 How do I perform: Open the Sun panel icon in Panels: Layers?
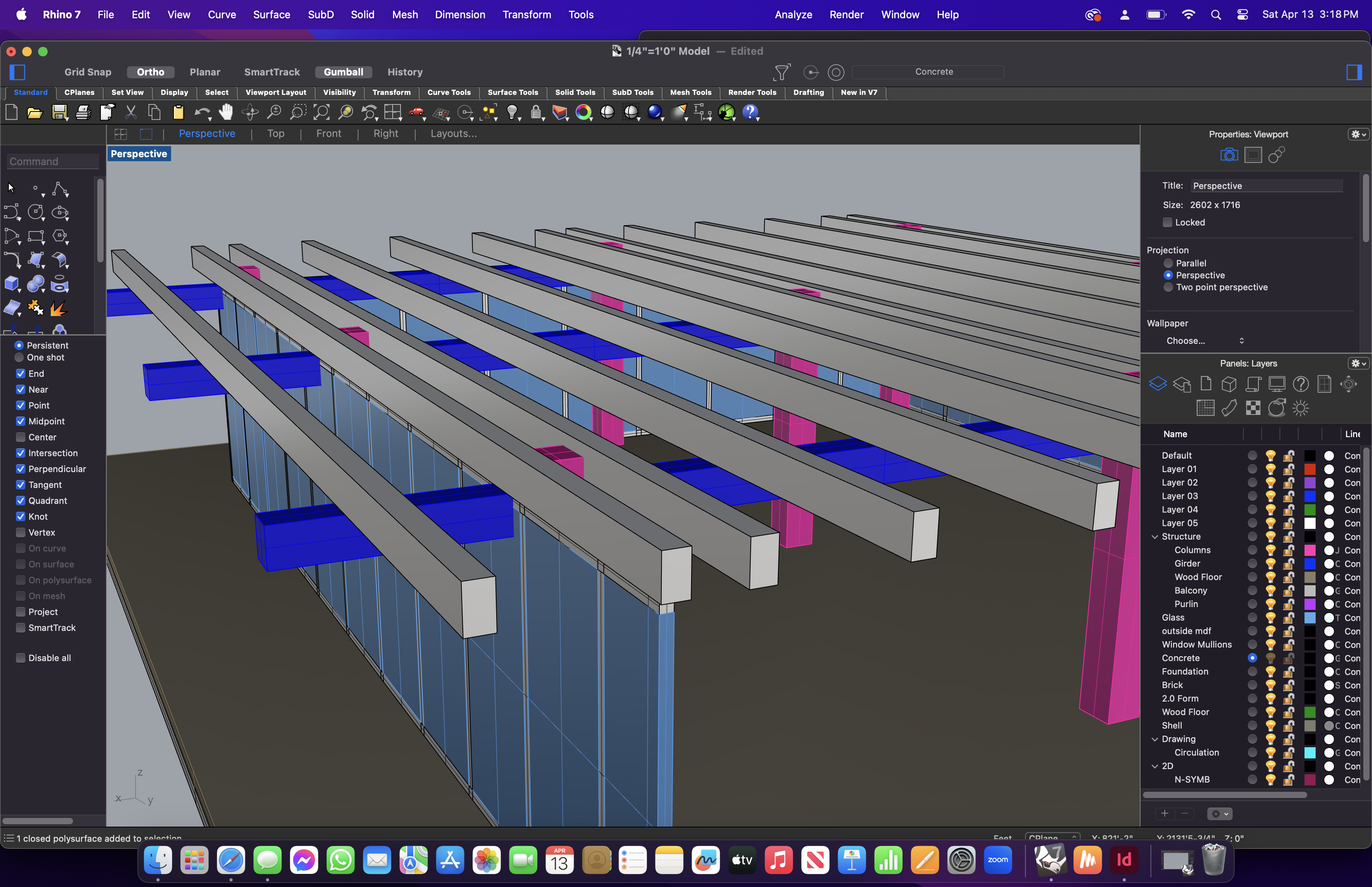point(1300,408)
